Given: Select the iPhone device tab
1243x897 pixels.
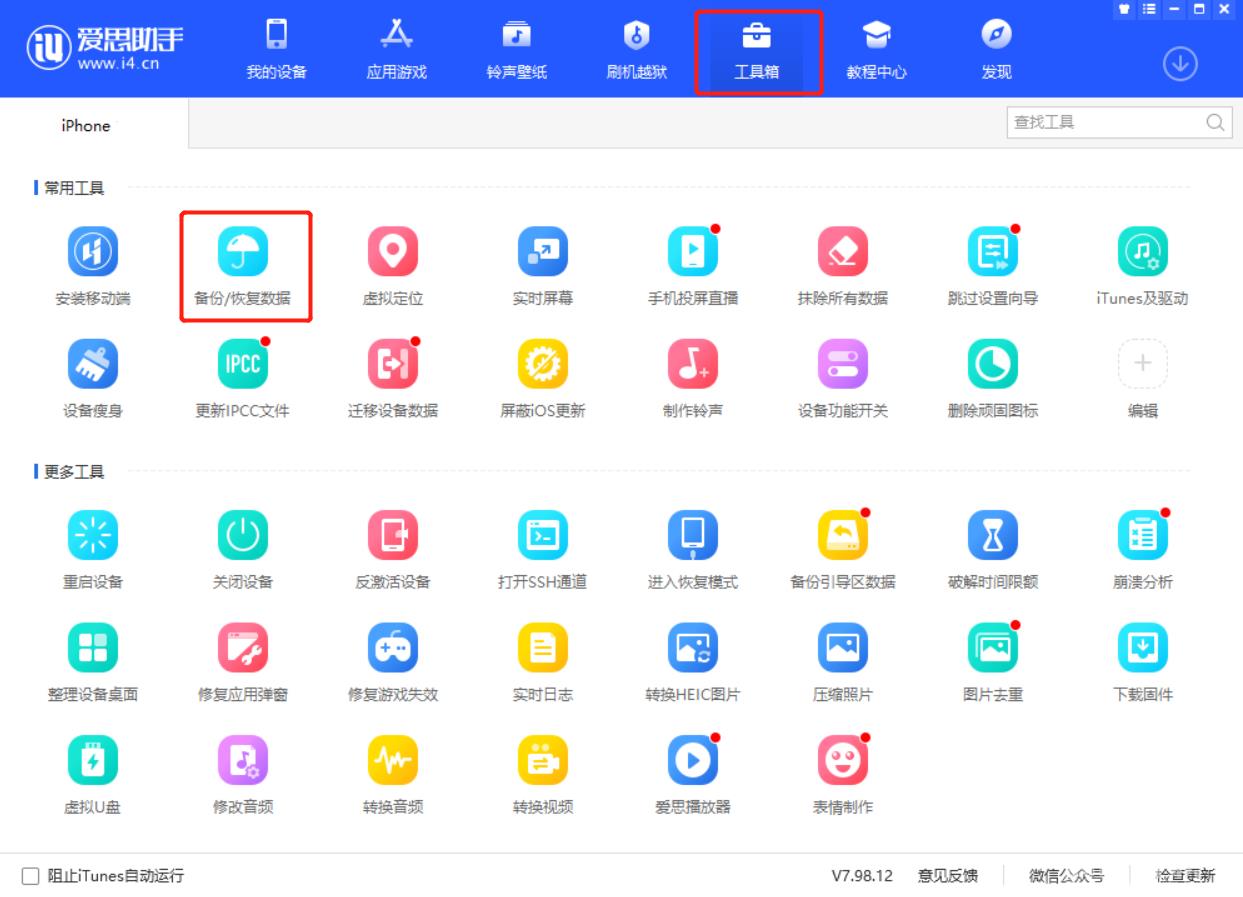Looking at the screenshot, I should tap(86, 126).
